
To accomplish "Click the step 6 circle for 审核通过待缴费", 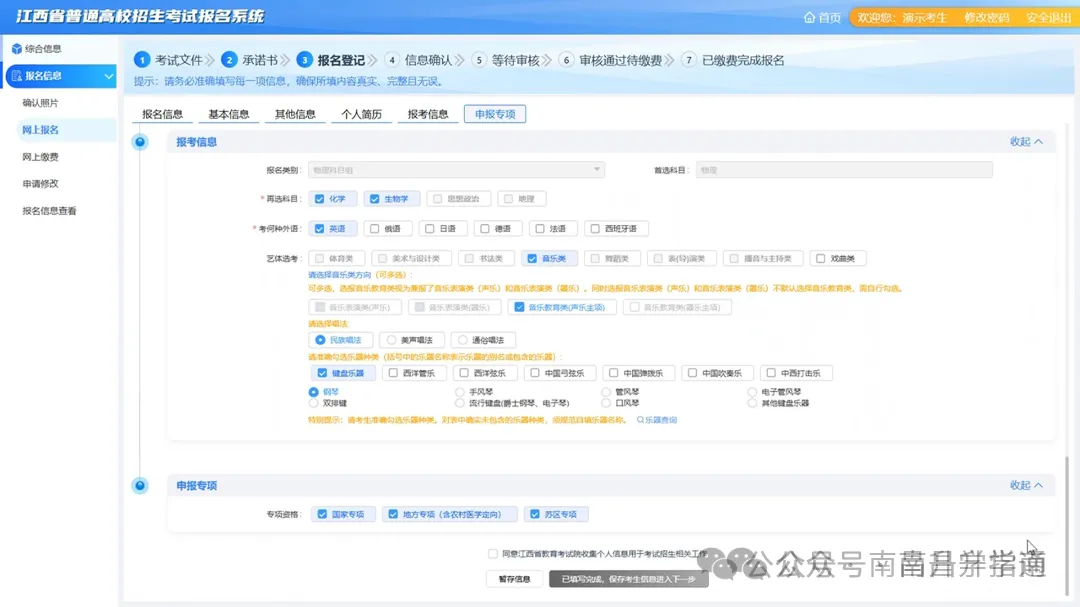I will [x=566, y=60].
